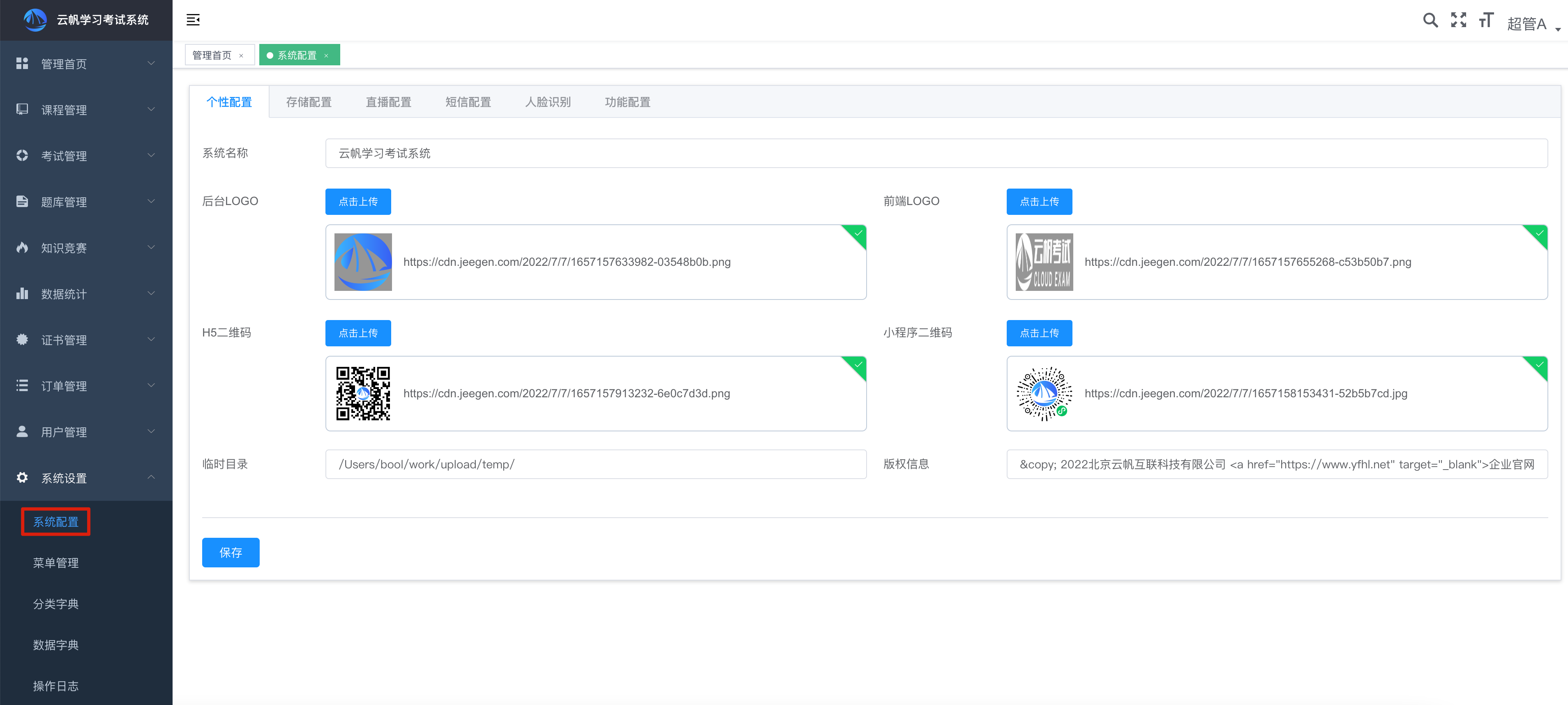Click the mini-program QR code thumbnail
This screenshot has height=705, width=1568.
(x=1044, y=393)
